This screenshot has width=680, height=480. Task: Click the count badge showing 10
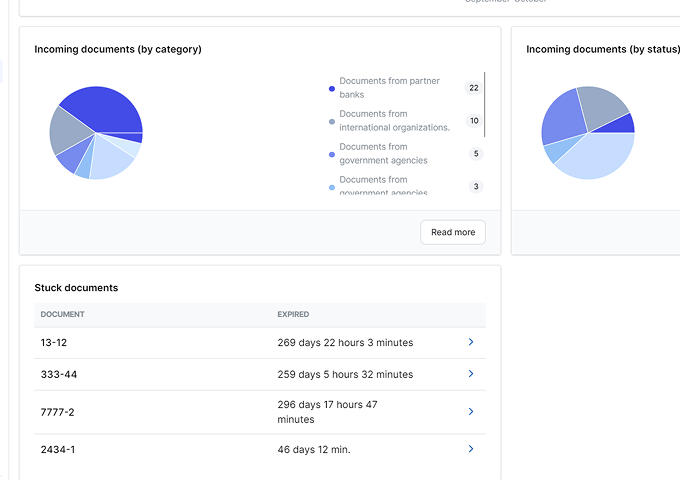coord(474,121)
